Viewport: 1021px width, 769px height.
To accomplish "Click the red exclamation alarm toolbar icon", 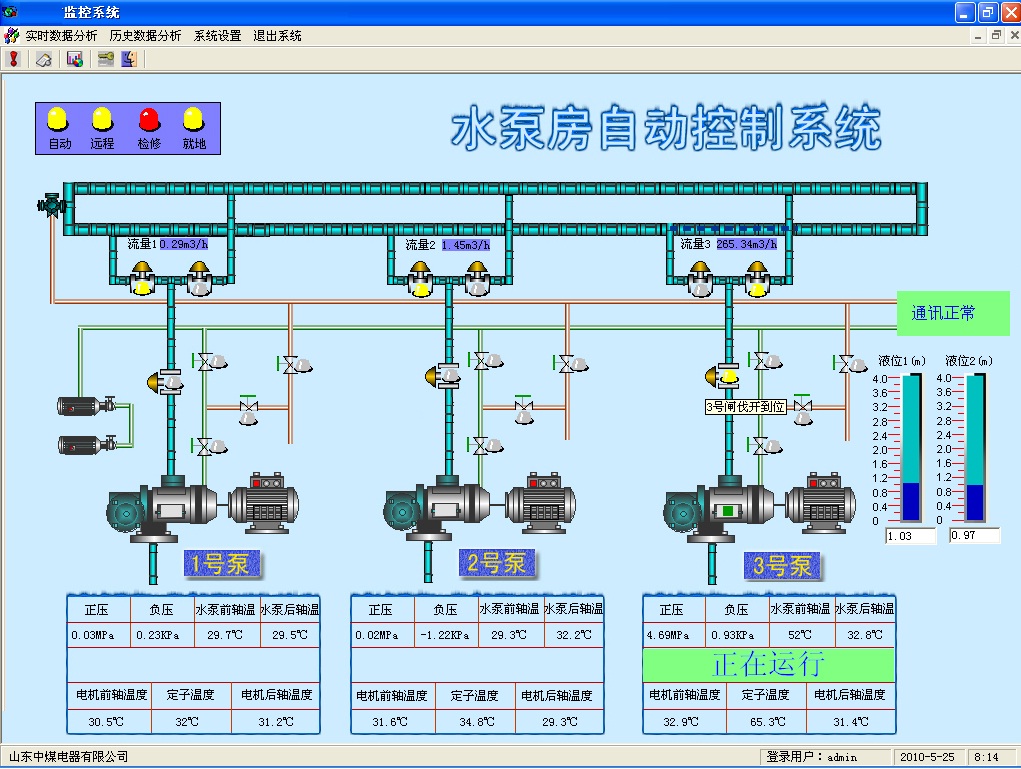I will 14,59.
